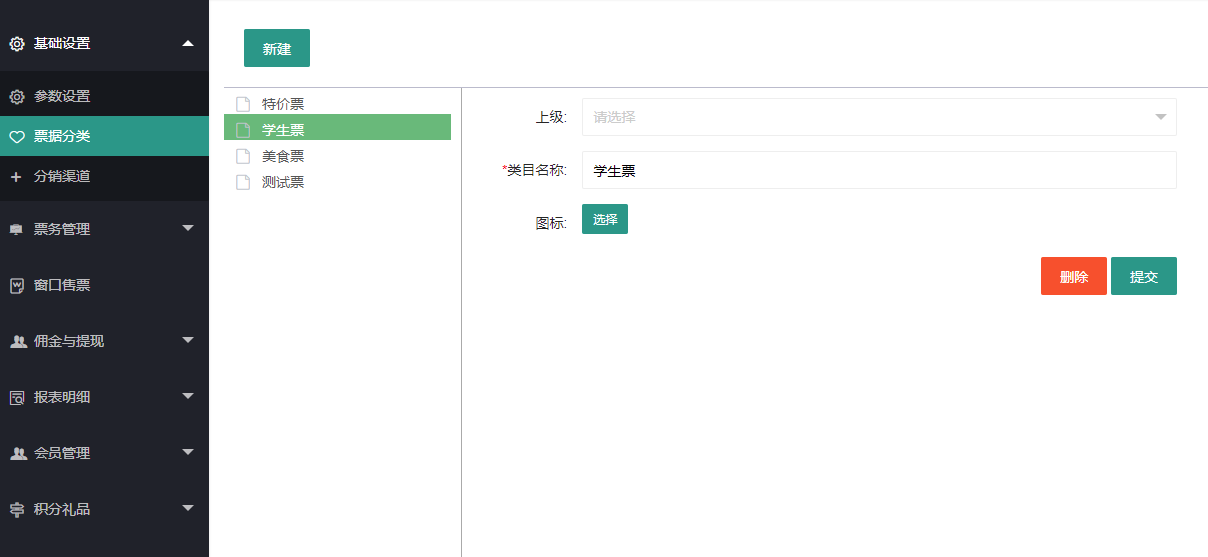Open the 分销渠道 menu item
Image resolution: width=1208 pixels, height=557 pixels.
62,177
